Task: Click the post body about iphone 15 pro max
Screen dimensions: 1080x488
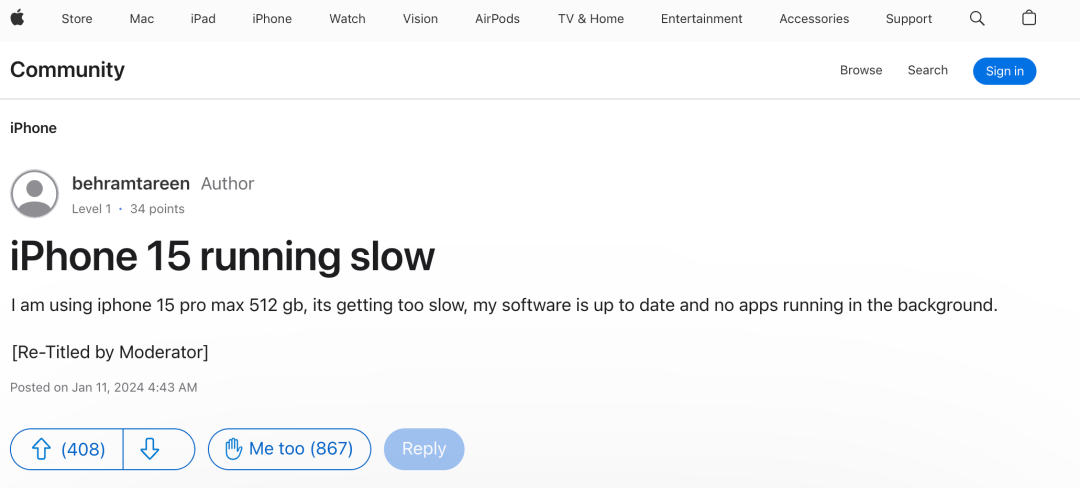Action: (x=504, y=306)
